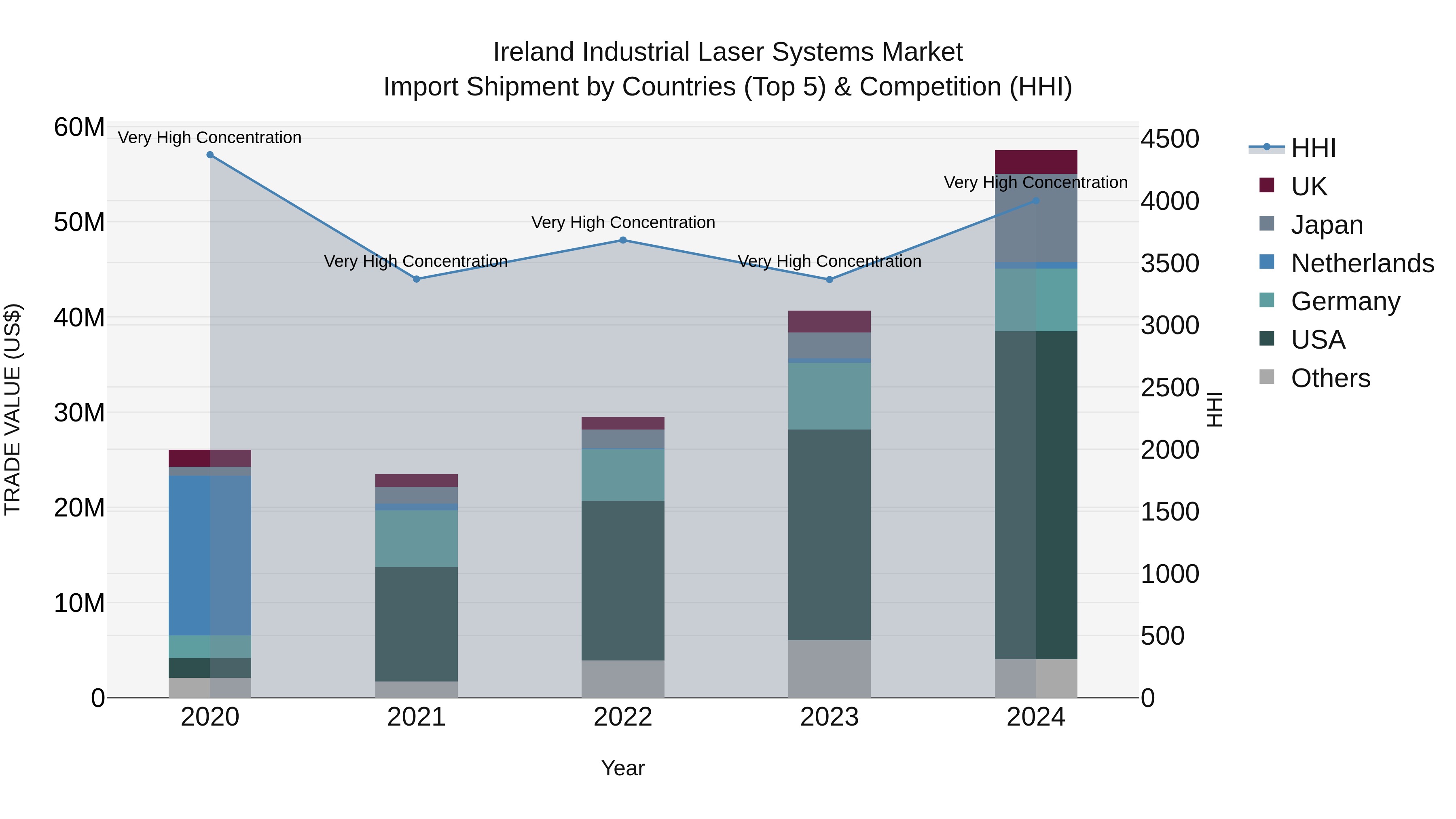Screen dimensions: 1456x819
Task: Select the UK segment atop the 2024 bar
Action: [1036, 162]
